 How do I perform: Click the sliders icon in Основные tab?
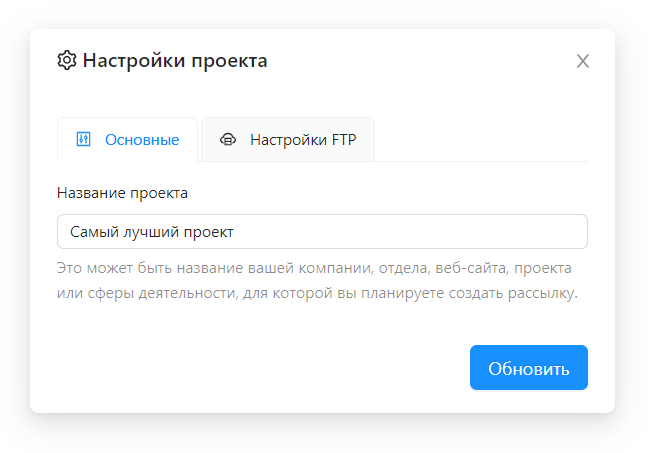pos(83,139)
